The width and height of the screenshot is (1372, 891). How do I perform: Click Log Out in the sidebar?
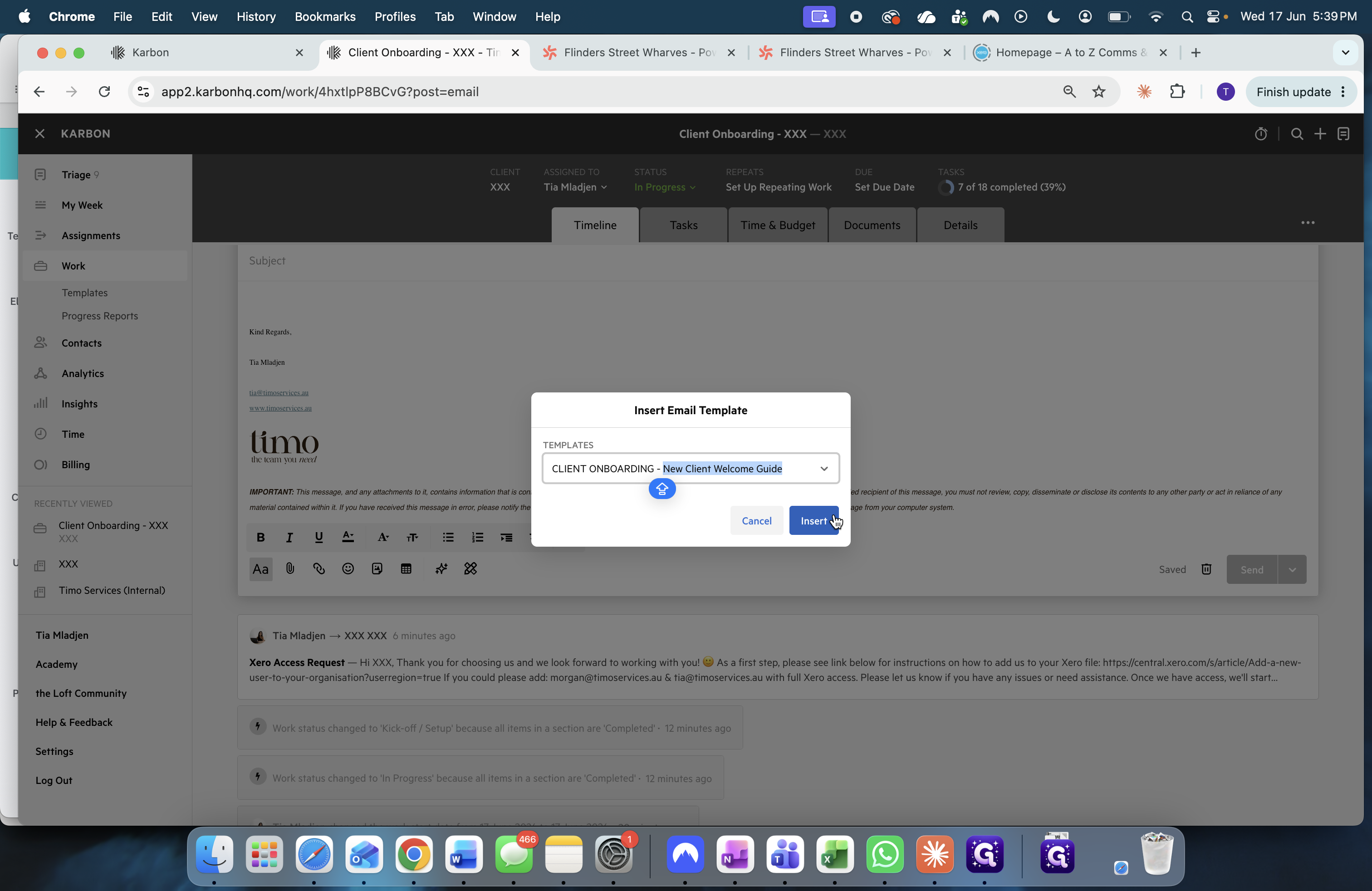point(54,780)
